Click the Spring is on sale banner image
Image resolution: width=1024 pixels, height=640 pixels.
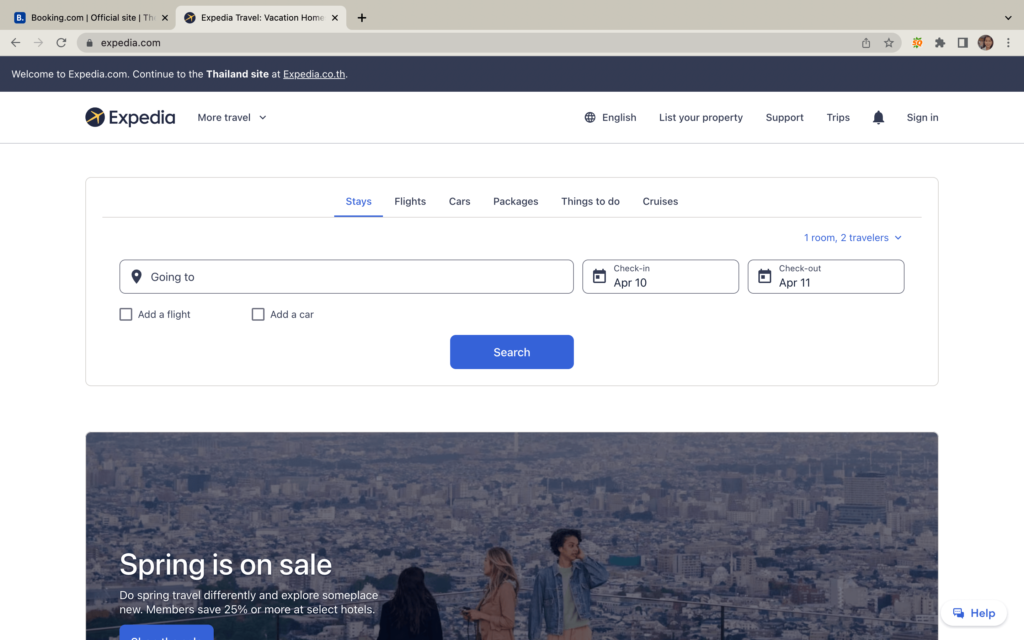(x=512, y=536)
